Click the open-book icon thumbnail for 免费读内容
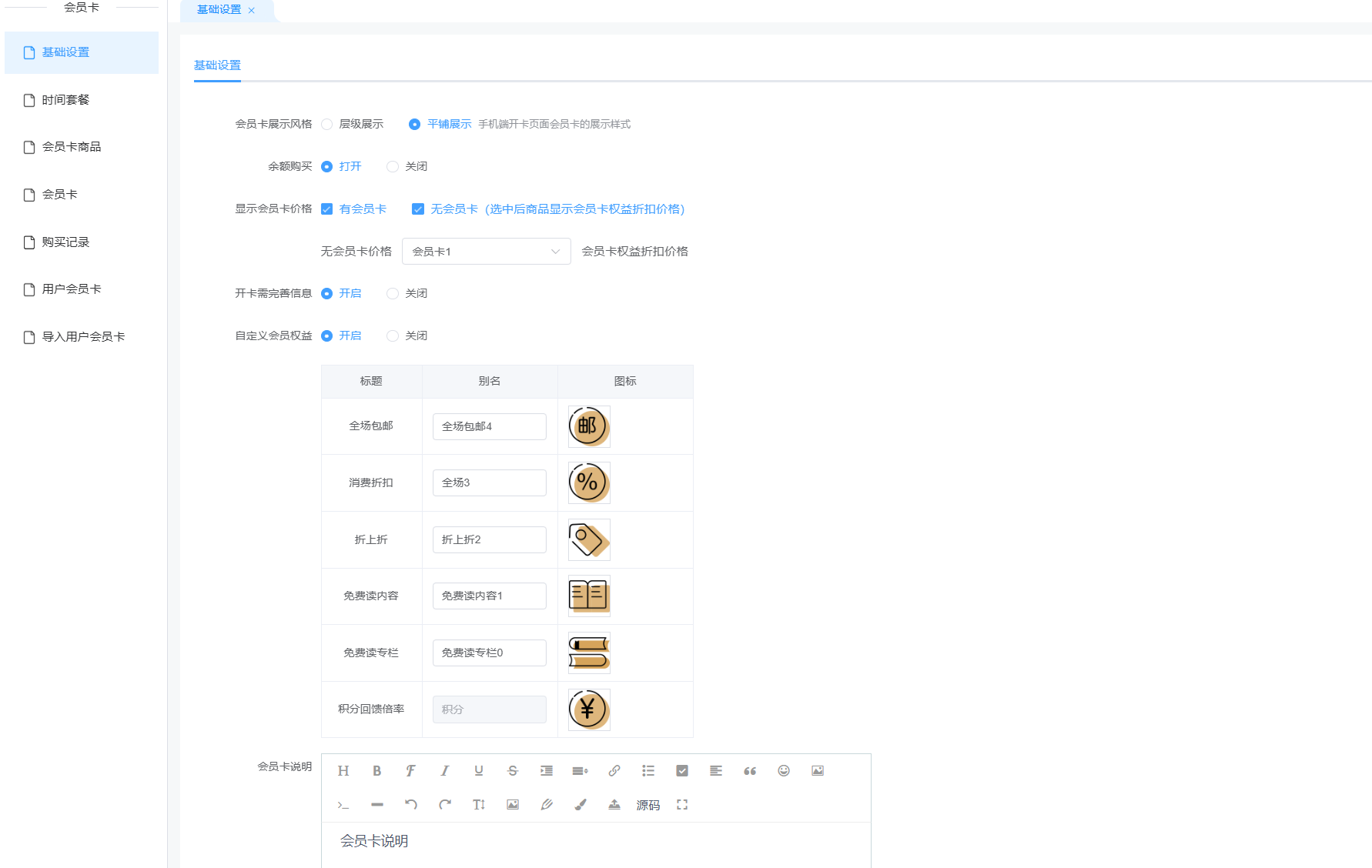The width and height of the screenshot is (1372, 868). click(x=589, y=596)
